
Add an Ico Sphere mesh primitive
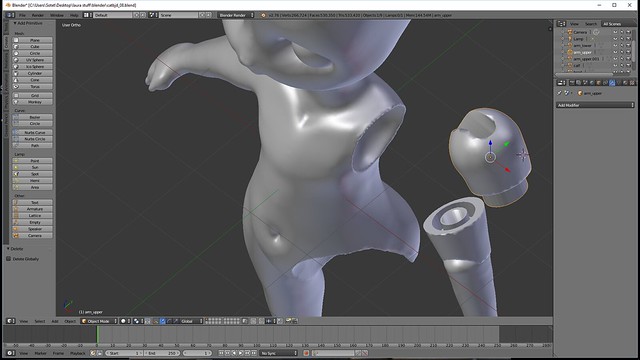pyautogui.click(x=32, y=67)
